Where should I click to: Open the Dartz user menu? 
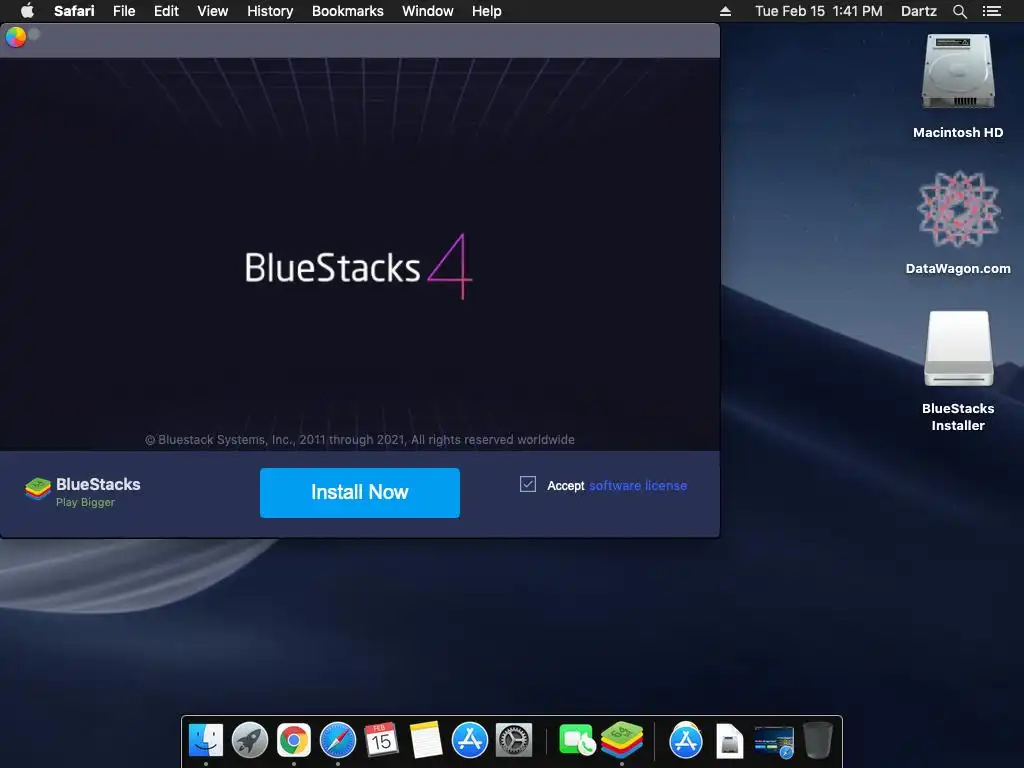918,11
